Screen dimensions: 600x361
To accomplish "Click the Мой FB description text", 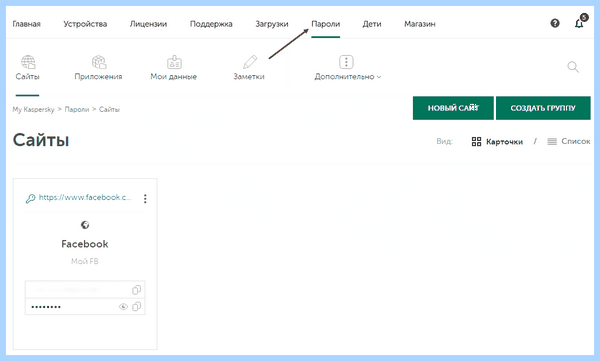I will 85,261.
